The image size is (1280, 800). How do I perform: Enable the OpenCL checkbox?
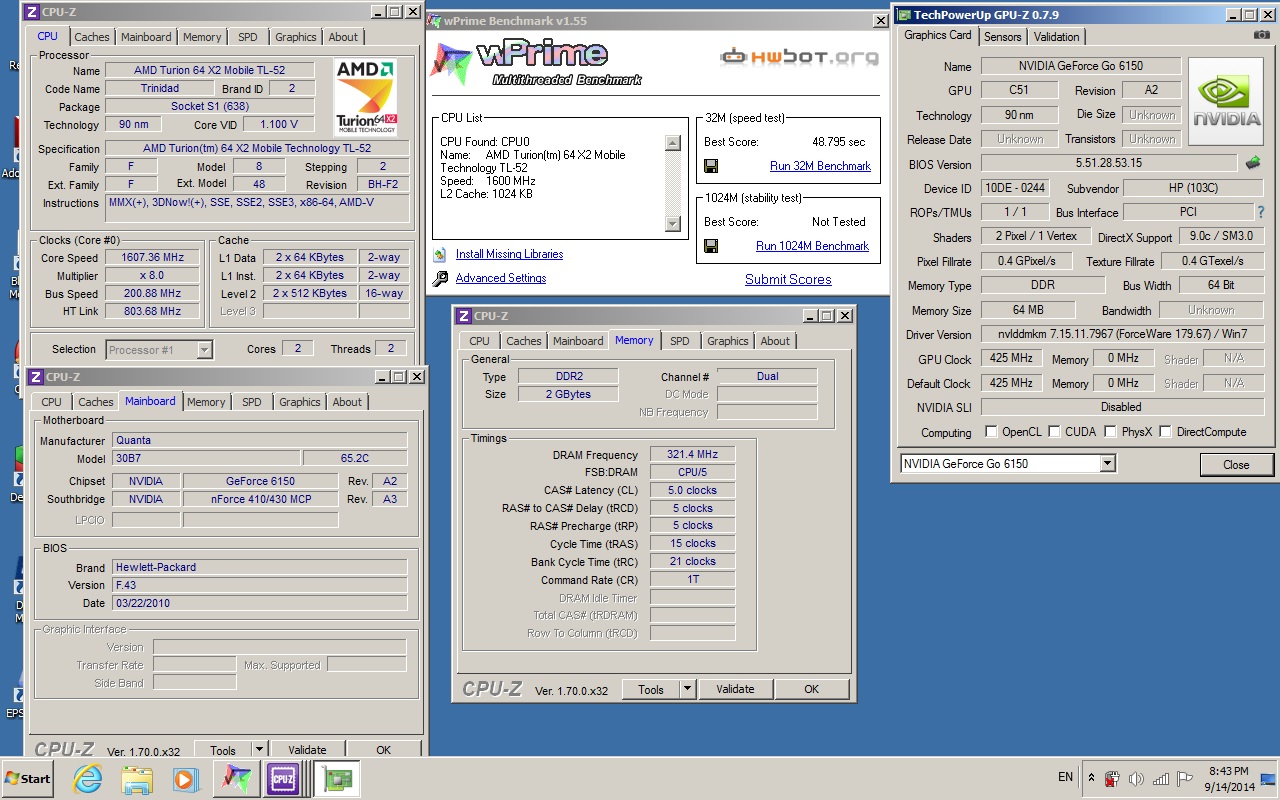tap(991, 432)
